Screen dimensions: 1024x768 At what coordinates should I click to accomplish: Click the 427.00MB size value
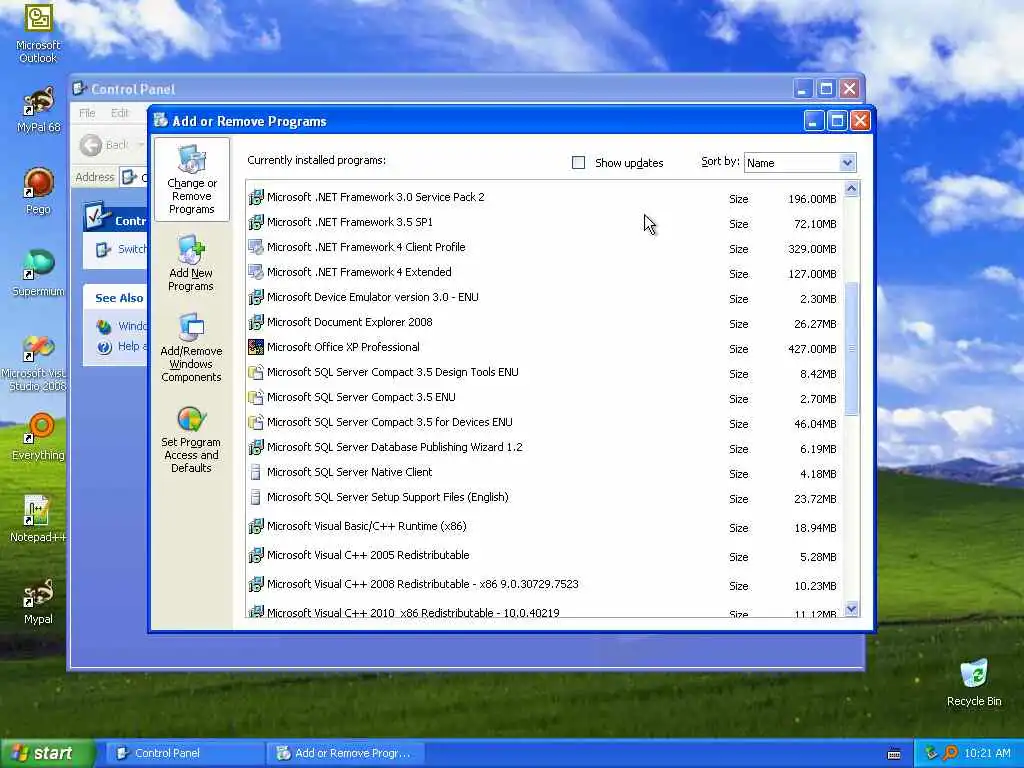pos(812,349)
